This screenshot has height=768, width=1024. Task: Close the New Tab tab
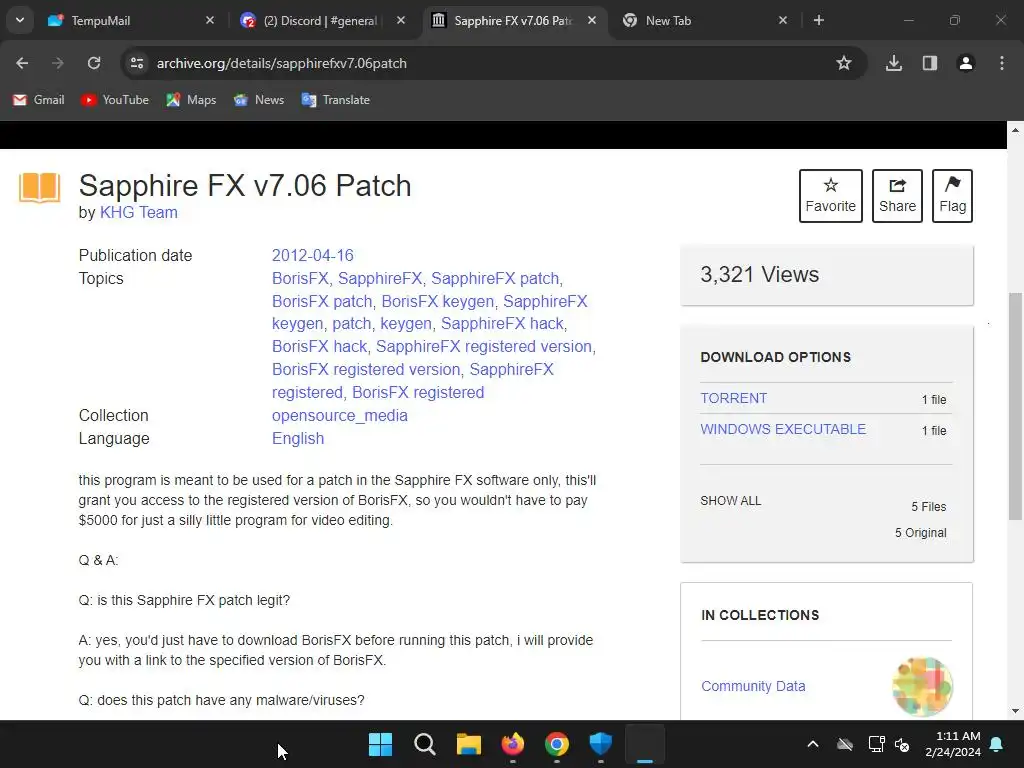[783, 20]
